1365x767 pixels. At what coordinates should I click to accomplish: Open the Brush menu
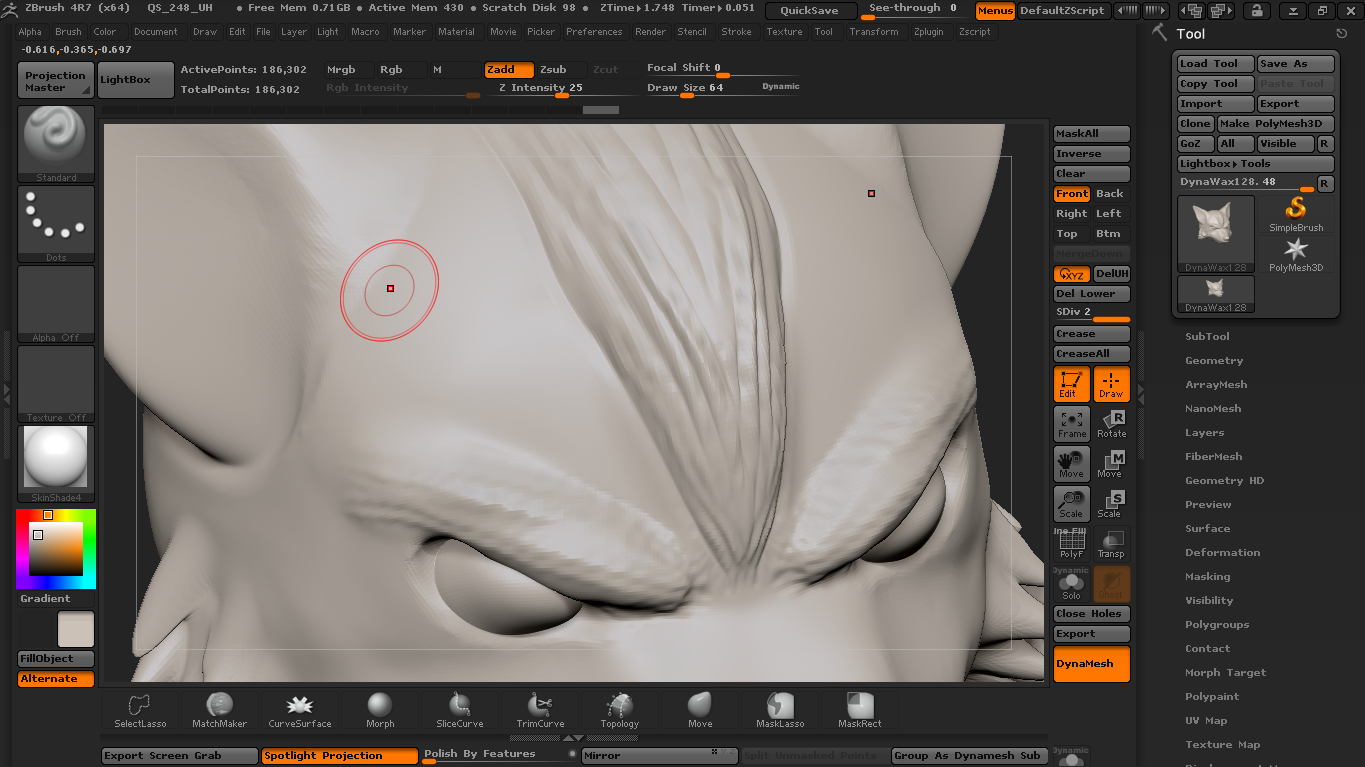click(x=68, y=32)
